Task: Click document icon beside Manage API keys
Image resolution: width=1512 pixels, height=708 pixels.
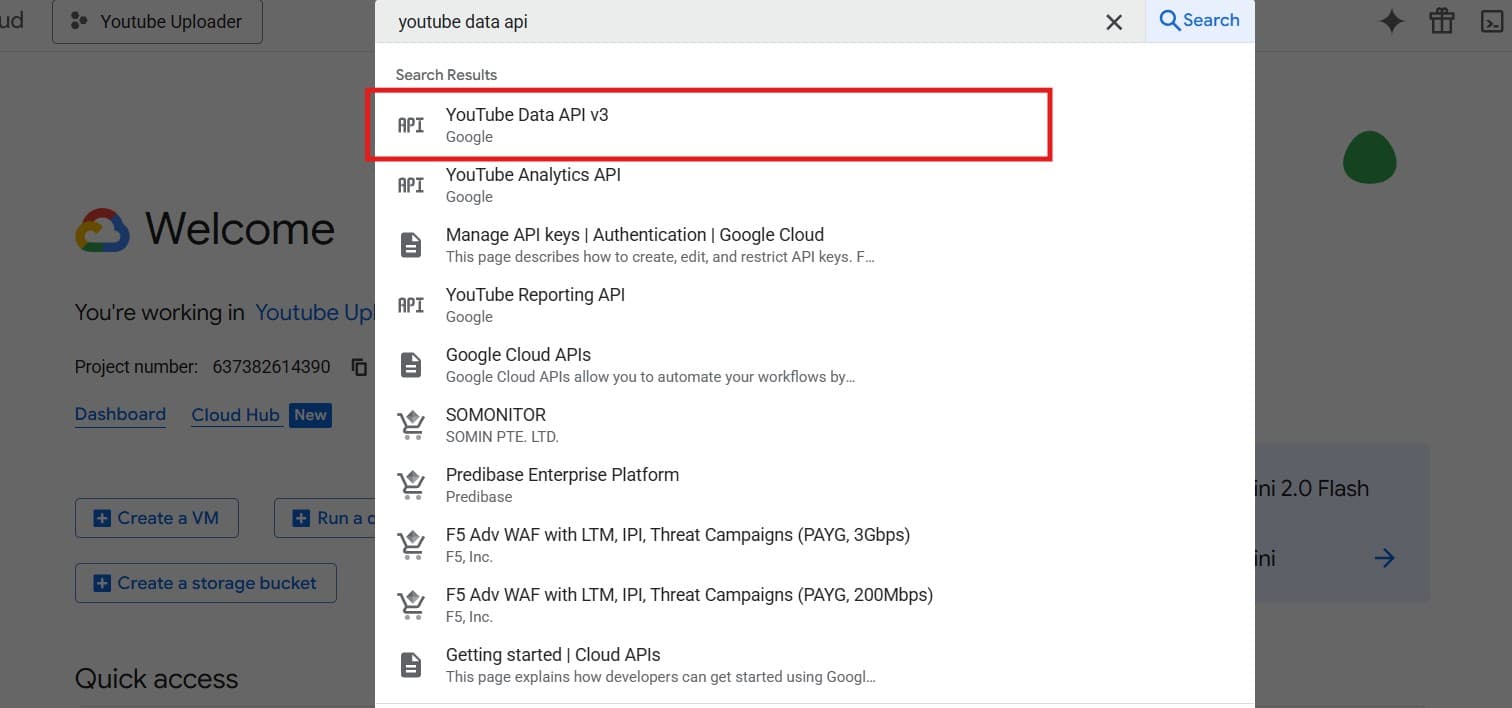Action: tap(411, 245)
